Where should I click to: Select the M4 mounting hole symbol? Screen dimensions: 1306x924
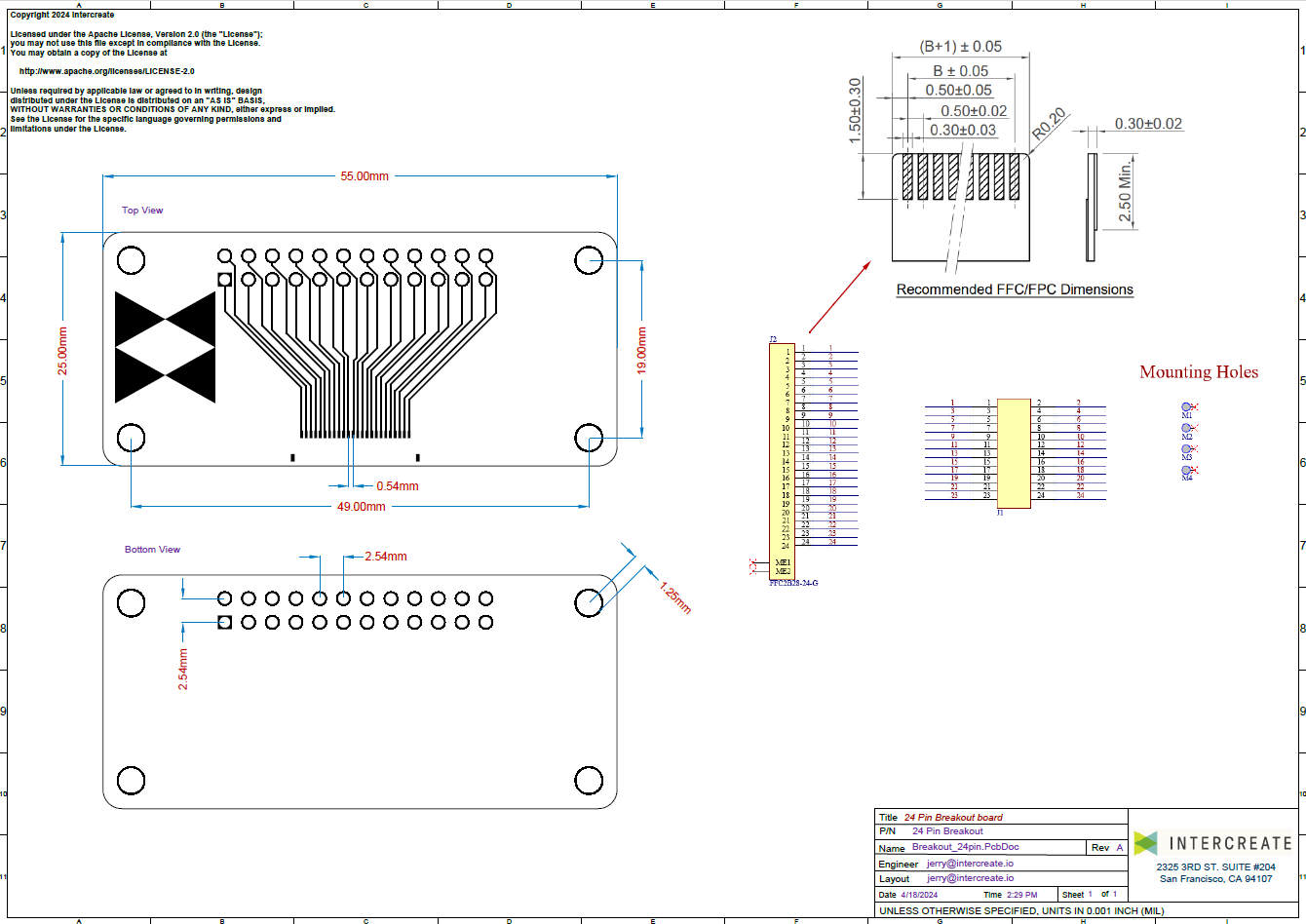[x=1187, y=471]
